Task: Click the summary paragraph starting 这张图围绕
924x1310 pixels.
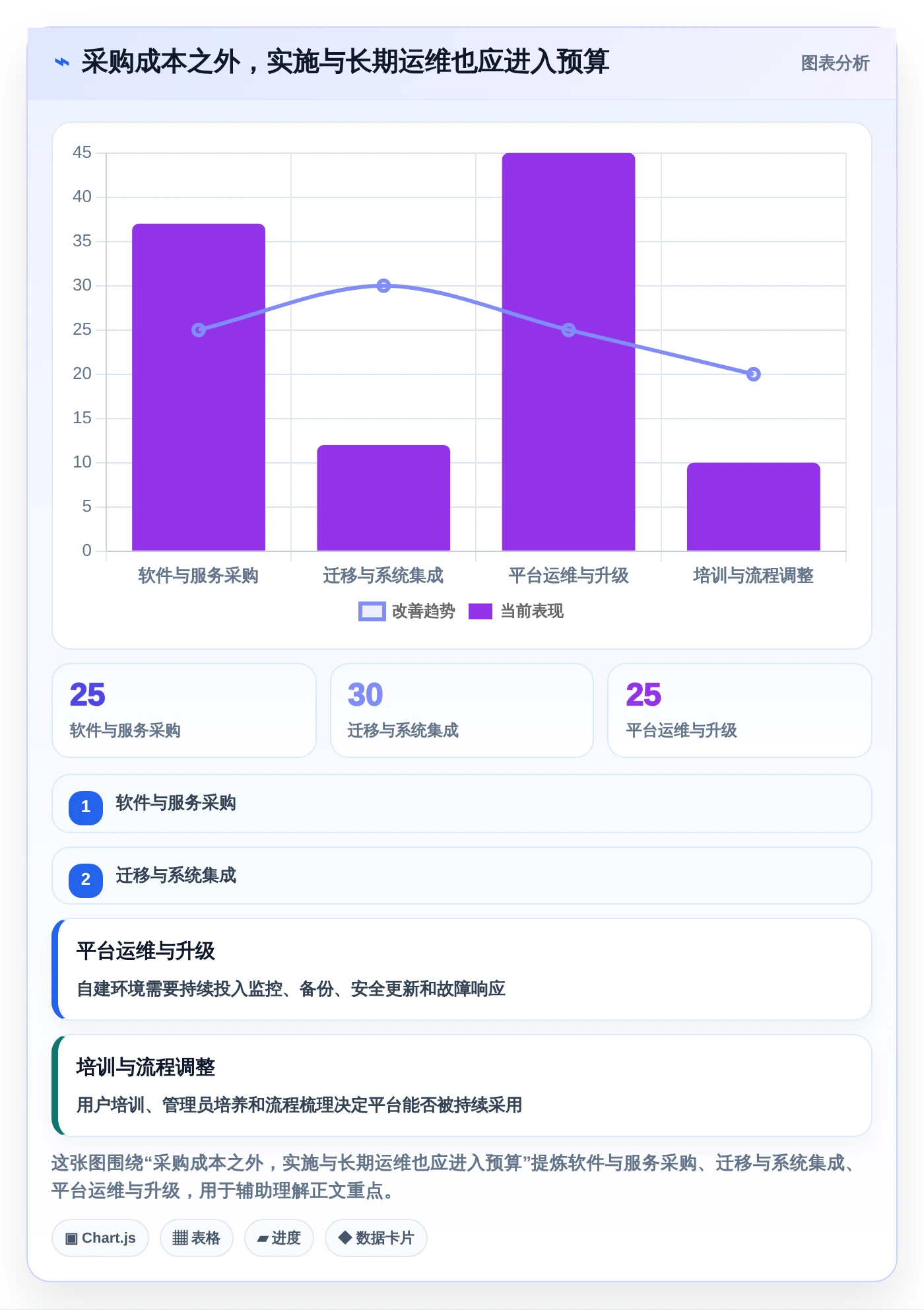Action: pos(455,1177)
